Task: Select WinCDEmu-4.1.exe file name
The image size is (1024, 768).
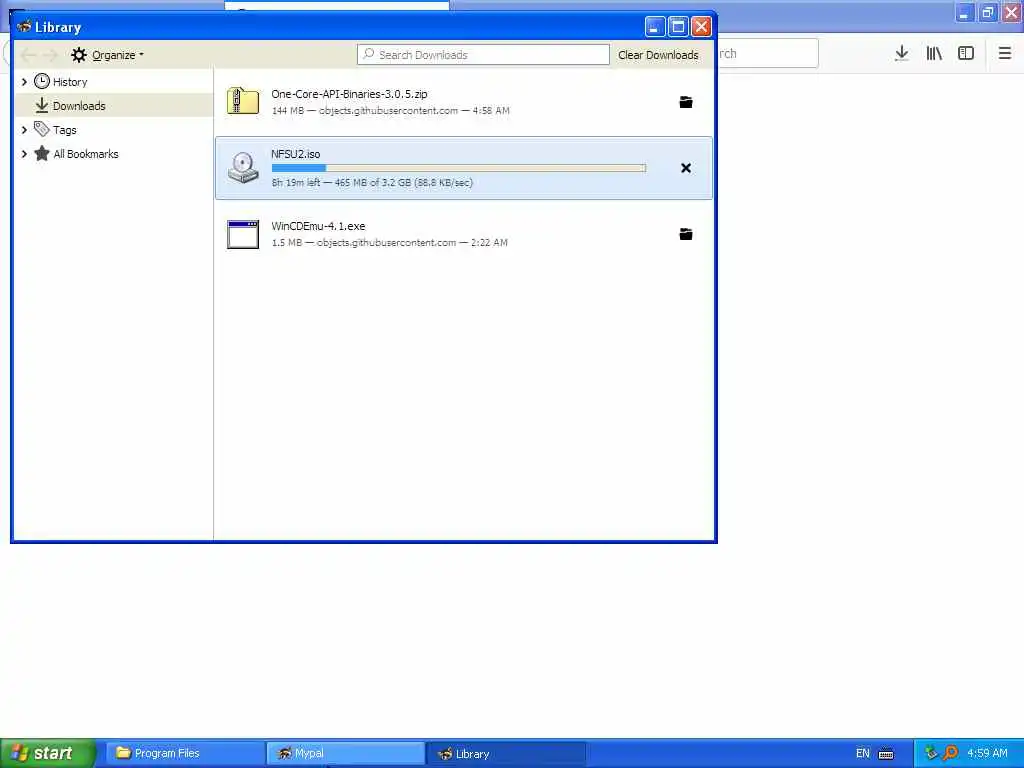Action: [318, 226]
